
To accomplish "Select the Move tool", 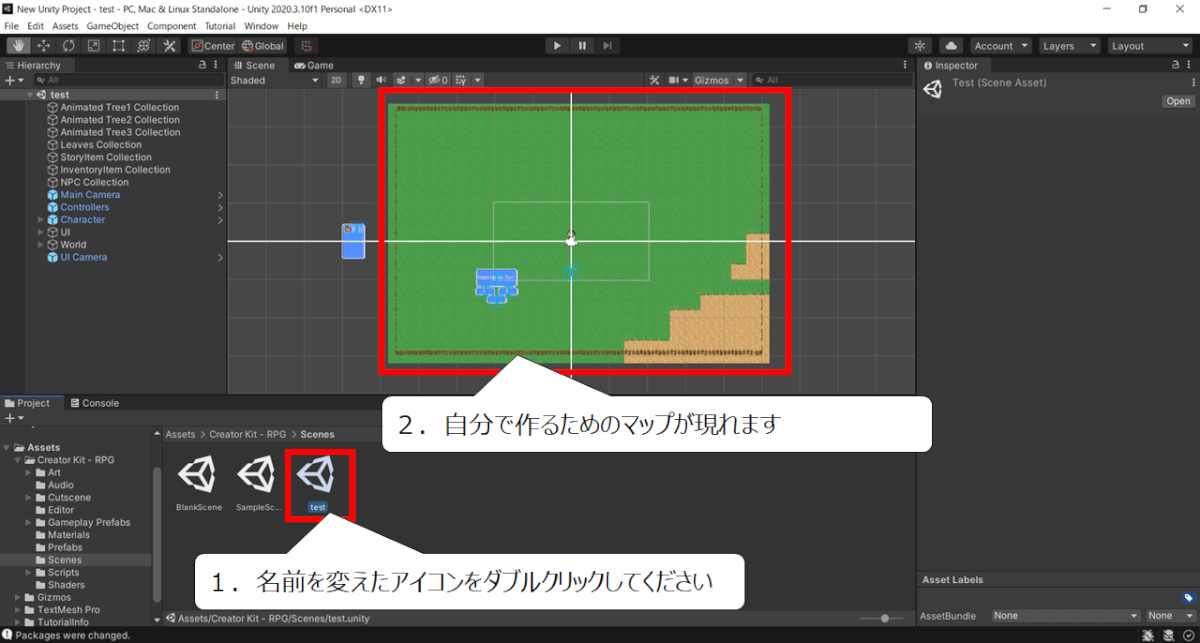I will coord(44,46).
